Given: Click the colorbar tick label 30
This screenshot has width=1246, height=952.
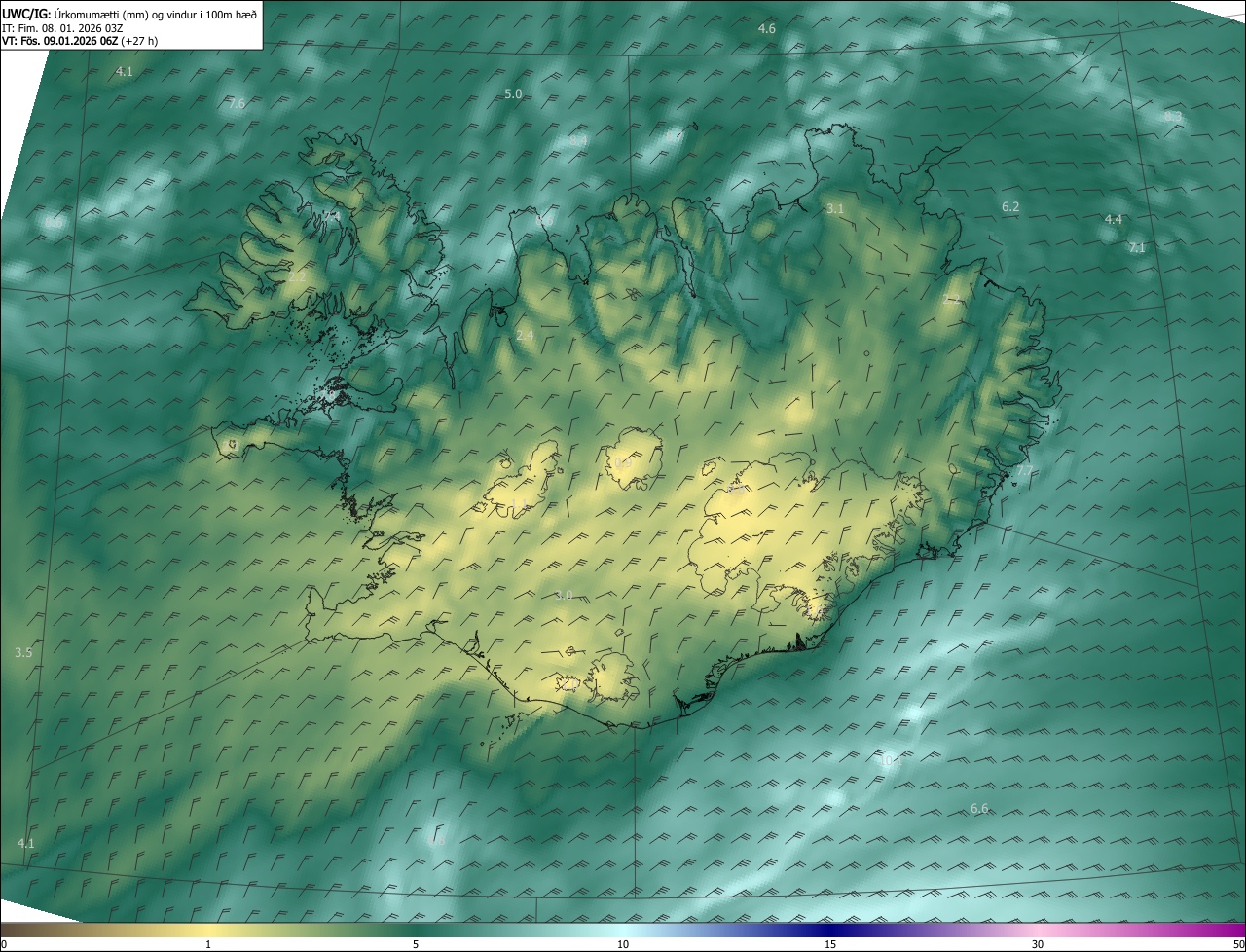Looking at the screenshot, I should 1038,944.
